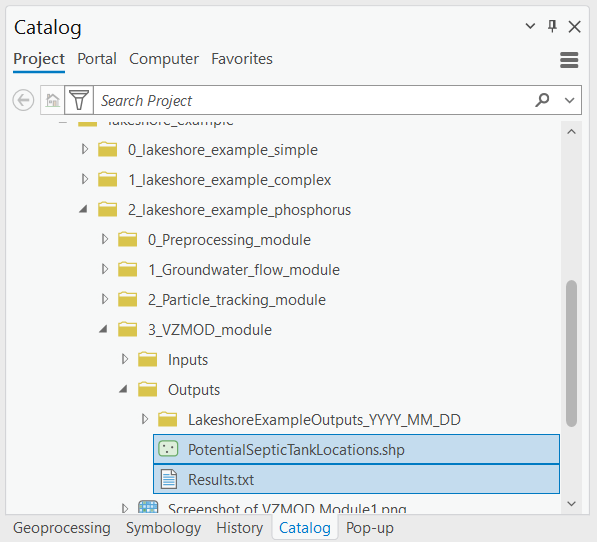Switch to the Portal tab
Image resolution: width=597 pixels, height=542 pixels.
point(97,59)
